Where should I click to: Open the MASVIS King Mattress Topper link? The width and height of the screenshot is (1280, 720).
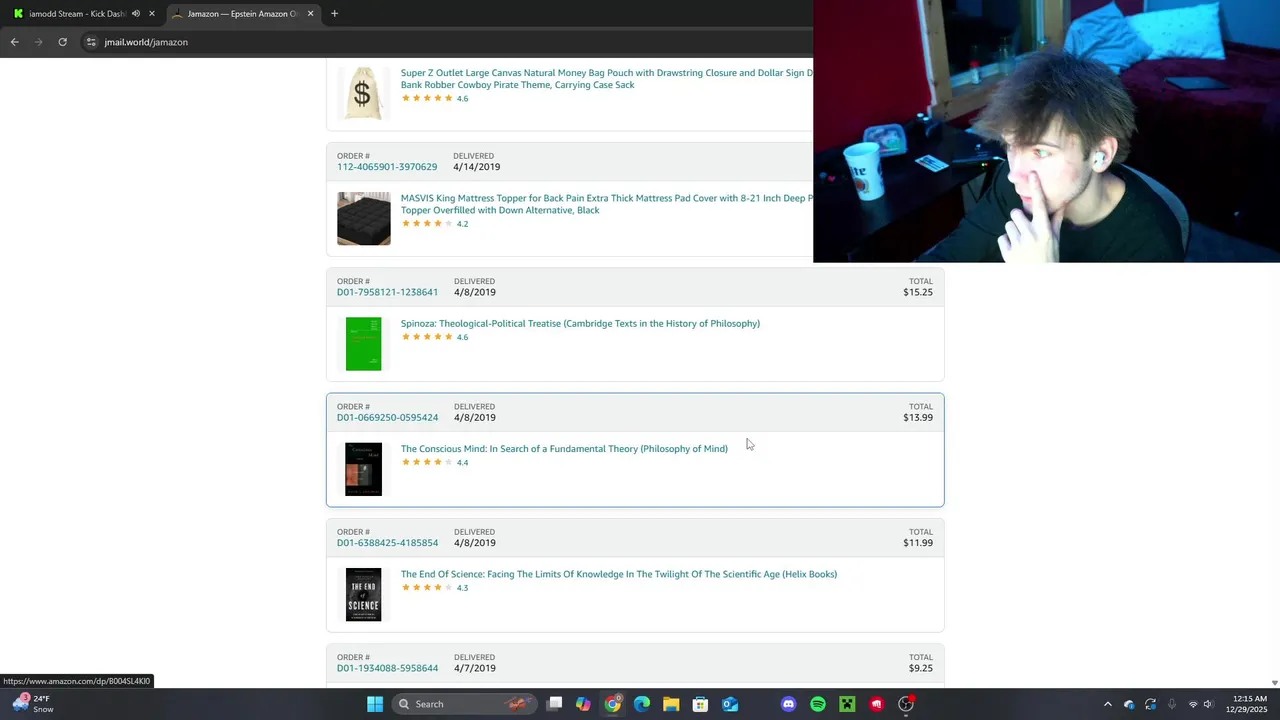(x=606, y=204)
